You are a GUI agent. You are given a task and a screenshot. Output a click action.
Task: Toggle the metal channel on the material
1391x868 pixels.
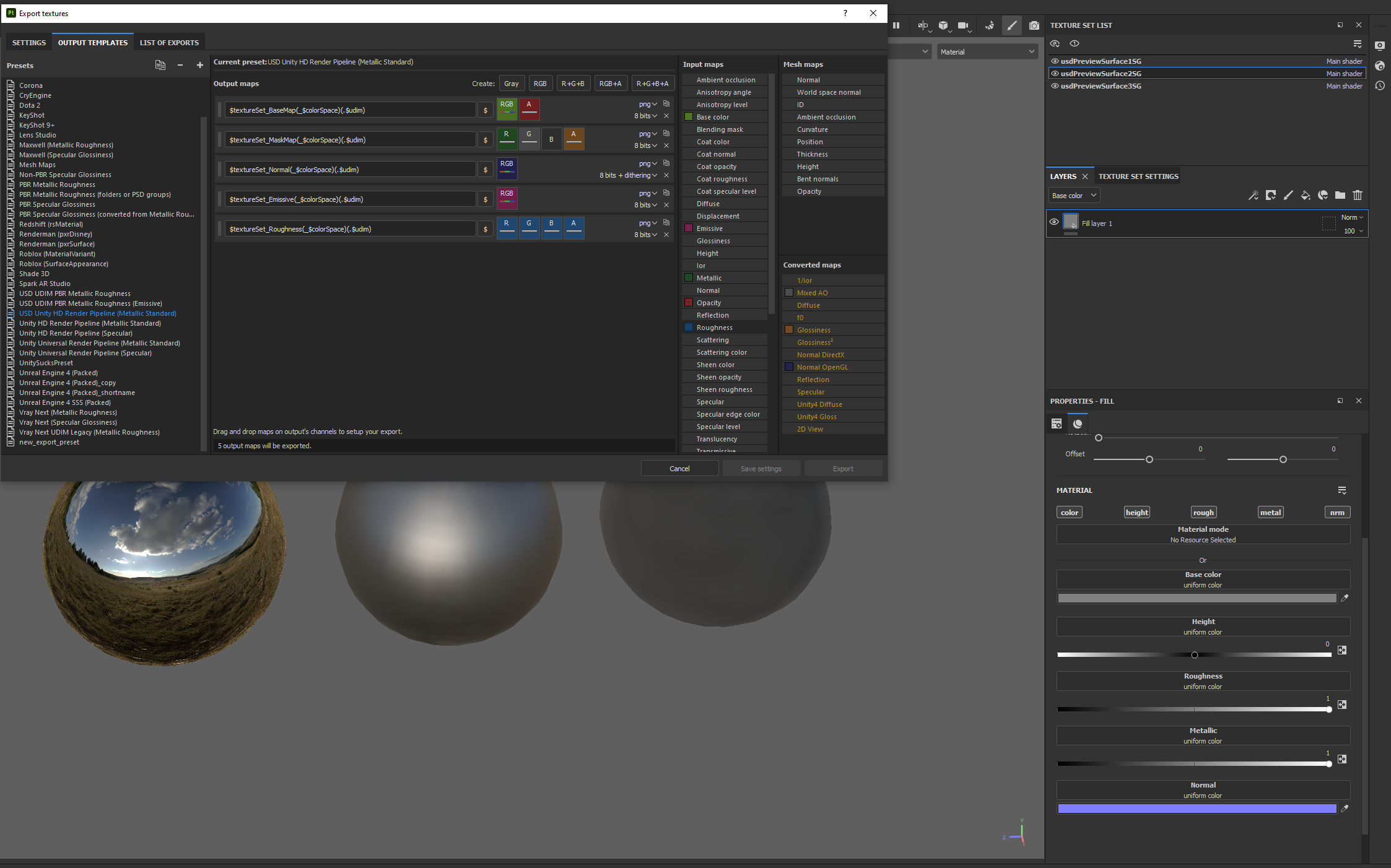tap(1270, 512)
